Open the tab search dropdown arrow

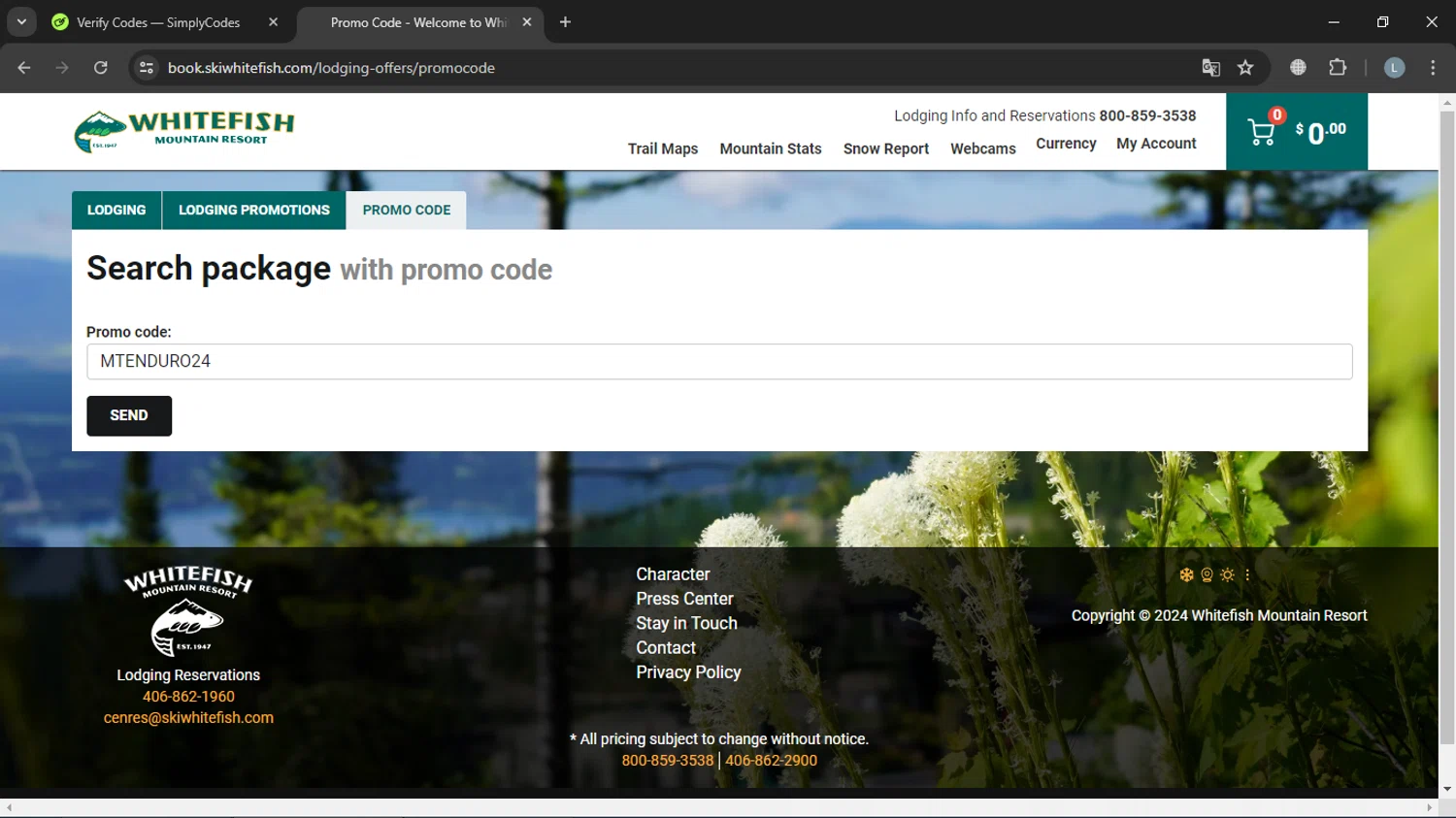coord(21,22)
